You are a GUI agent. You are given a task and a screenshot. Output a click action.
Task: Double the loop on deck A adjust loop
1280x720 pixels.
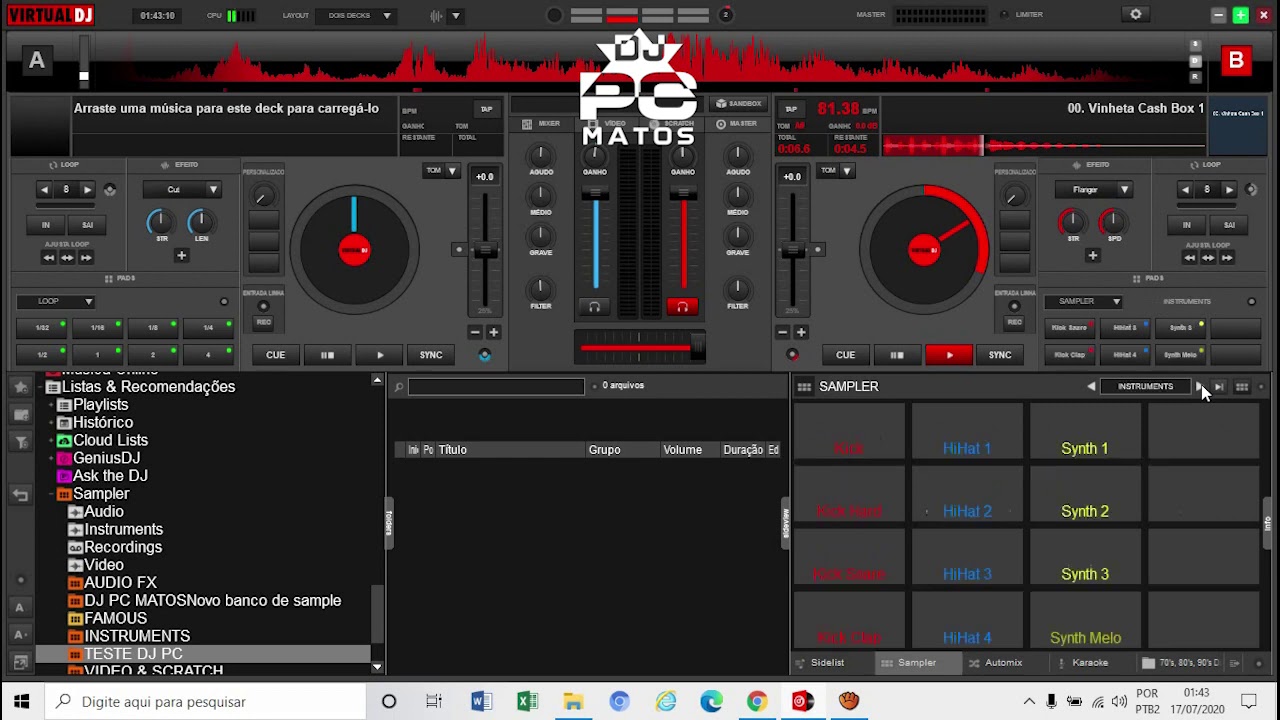point(86,258)
